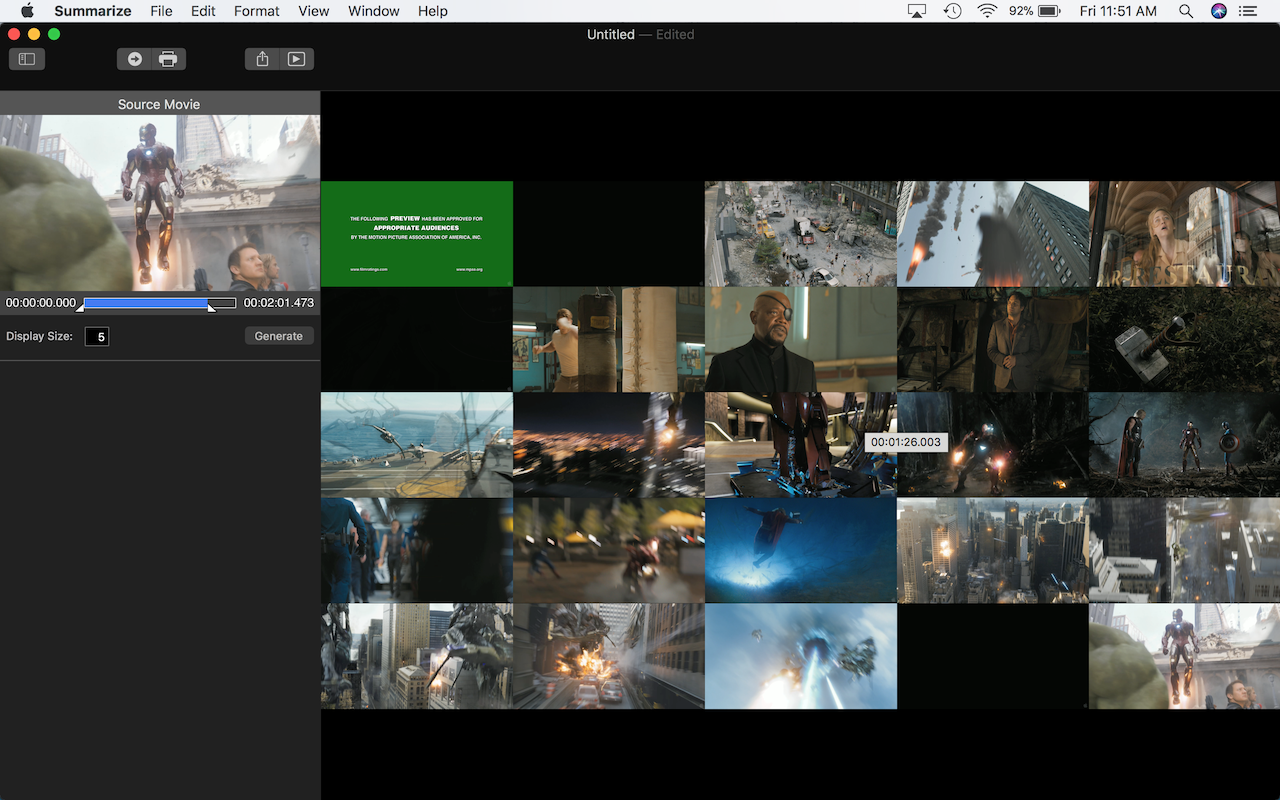Click the Generate button

279,336
